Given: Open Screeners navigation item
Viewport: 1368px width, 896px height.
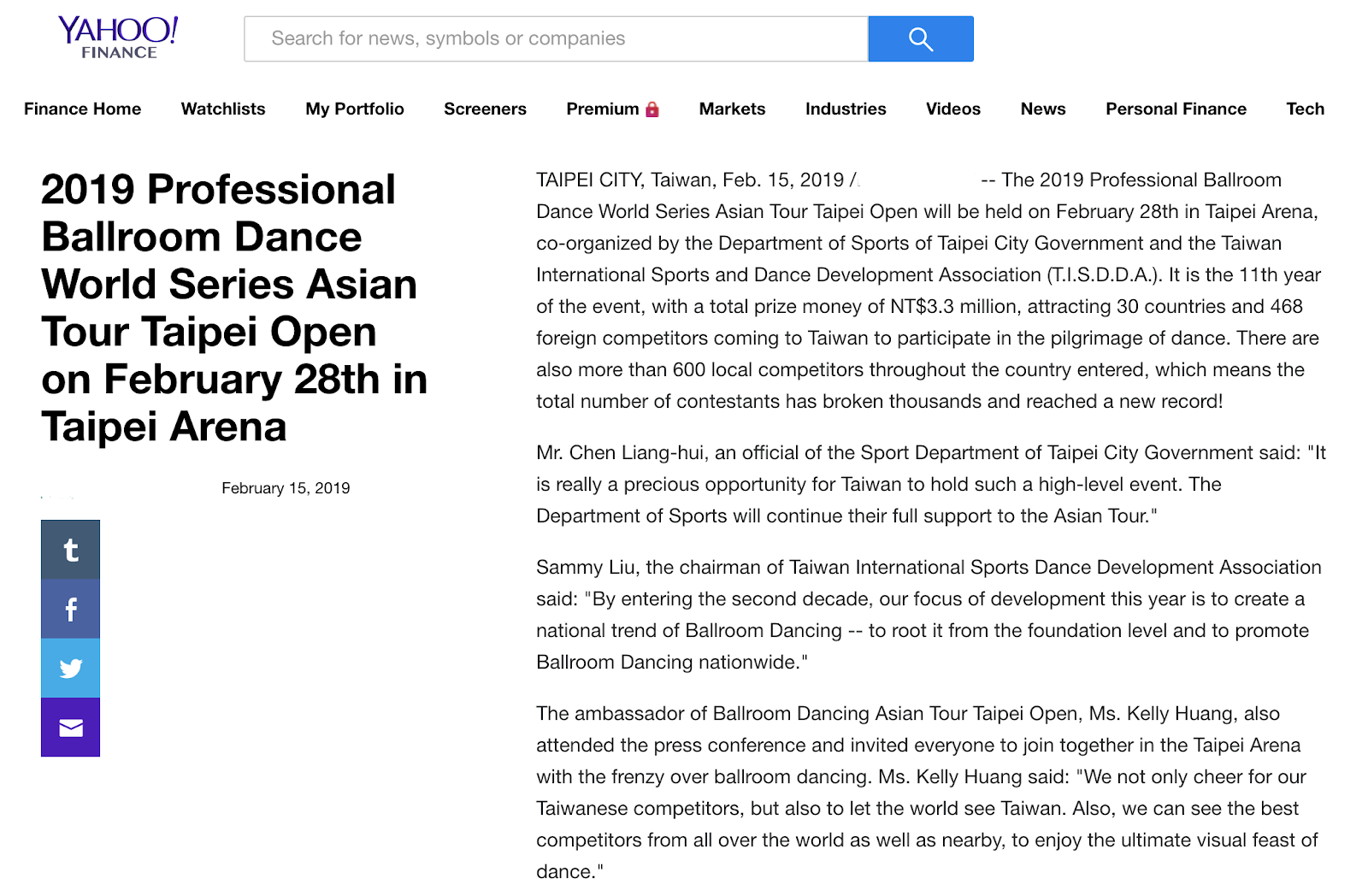Looking at the screenshot, I should [x=485, y=109].
